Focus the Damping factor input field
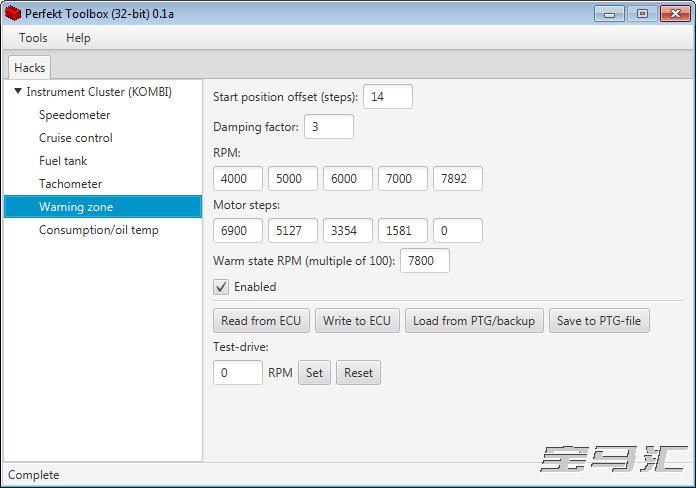Image resolution: width=696 pixels, height=488 pixels. click(x=328, y=127)
